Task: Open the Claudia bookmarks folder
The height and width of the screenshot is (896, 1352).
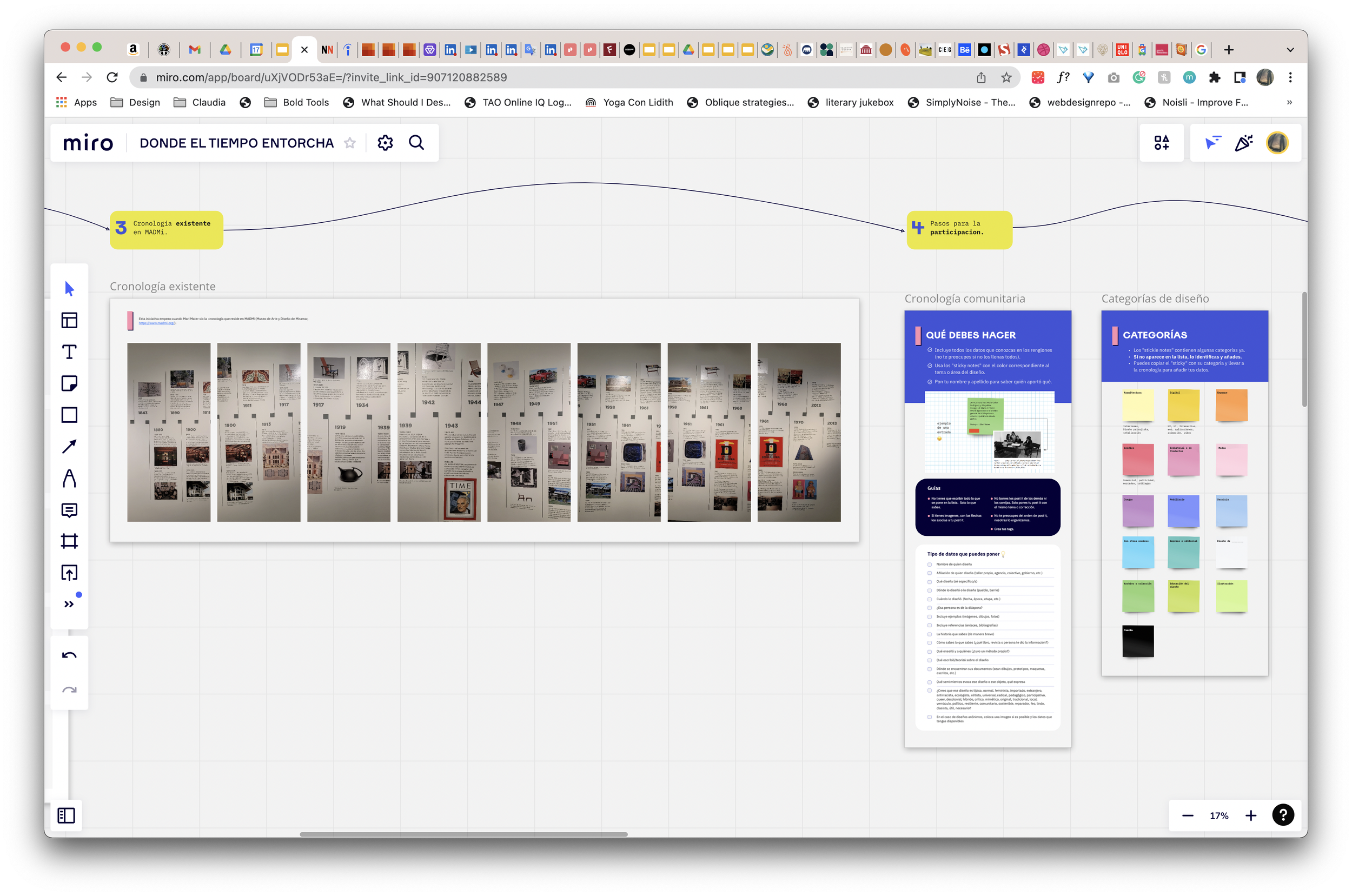Action: click(200, 102)
